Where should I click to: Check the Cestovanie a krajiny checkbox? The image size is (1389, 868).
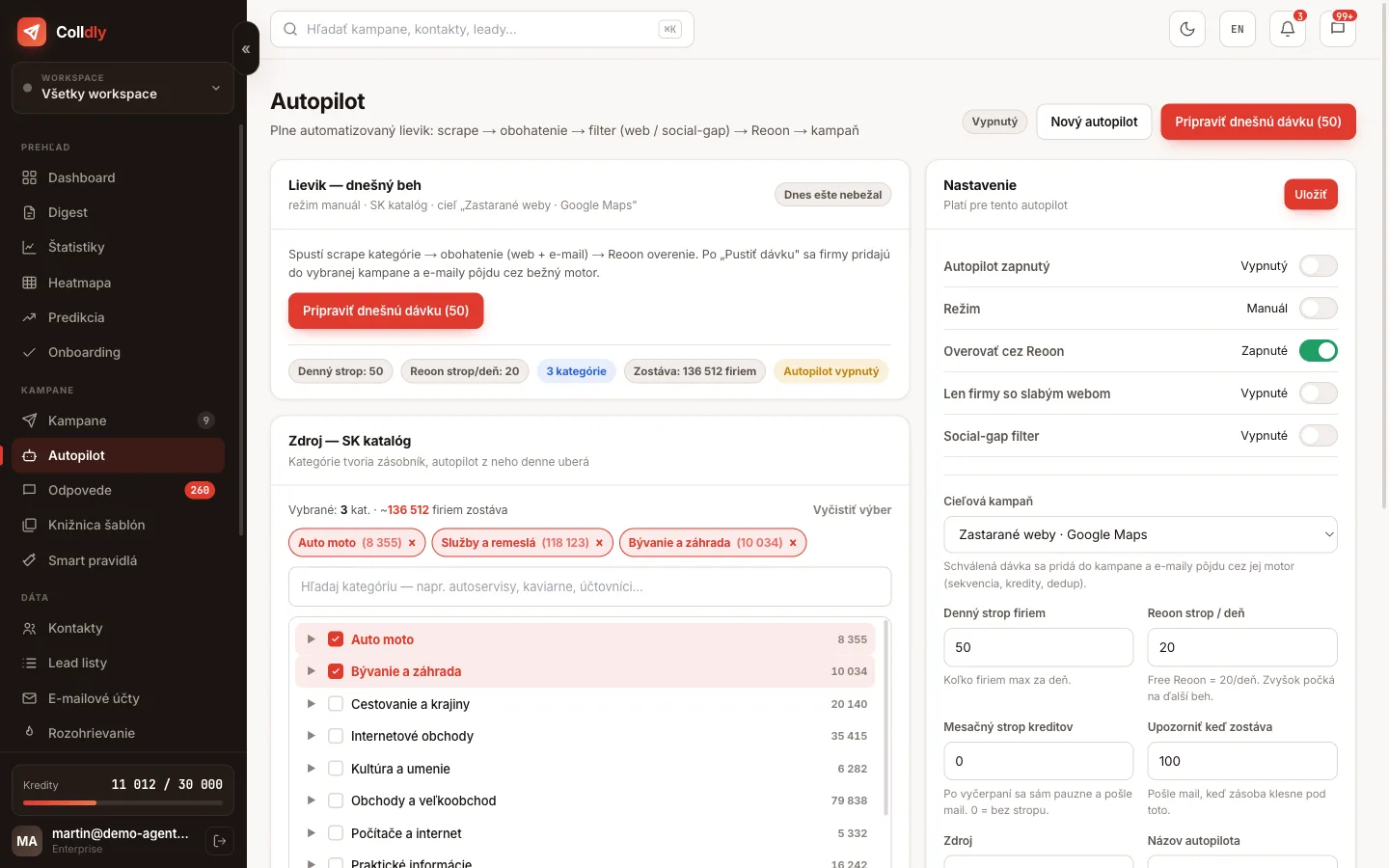336,704
